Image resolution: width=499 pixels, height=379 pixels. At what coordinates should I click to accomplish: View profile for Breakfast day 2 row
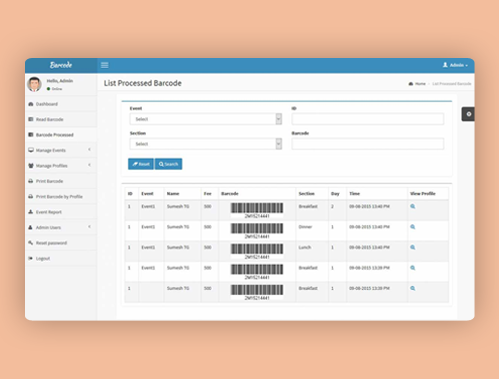coord(413,206)
